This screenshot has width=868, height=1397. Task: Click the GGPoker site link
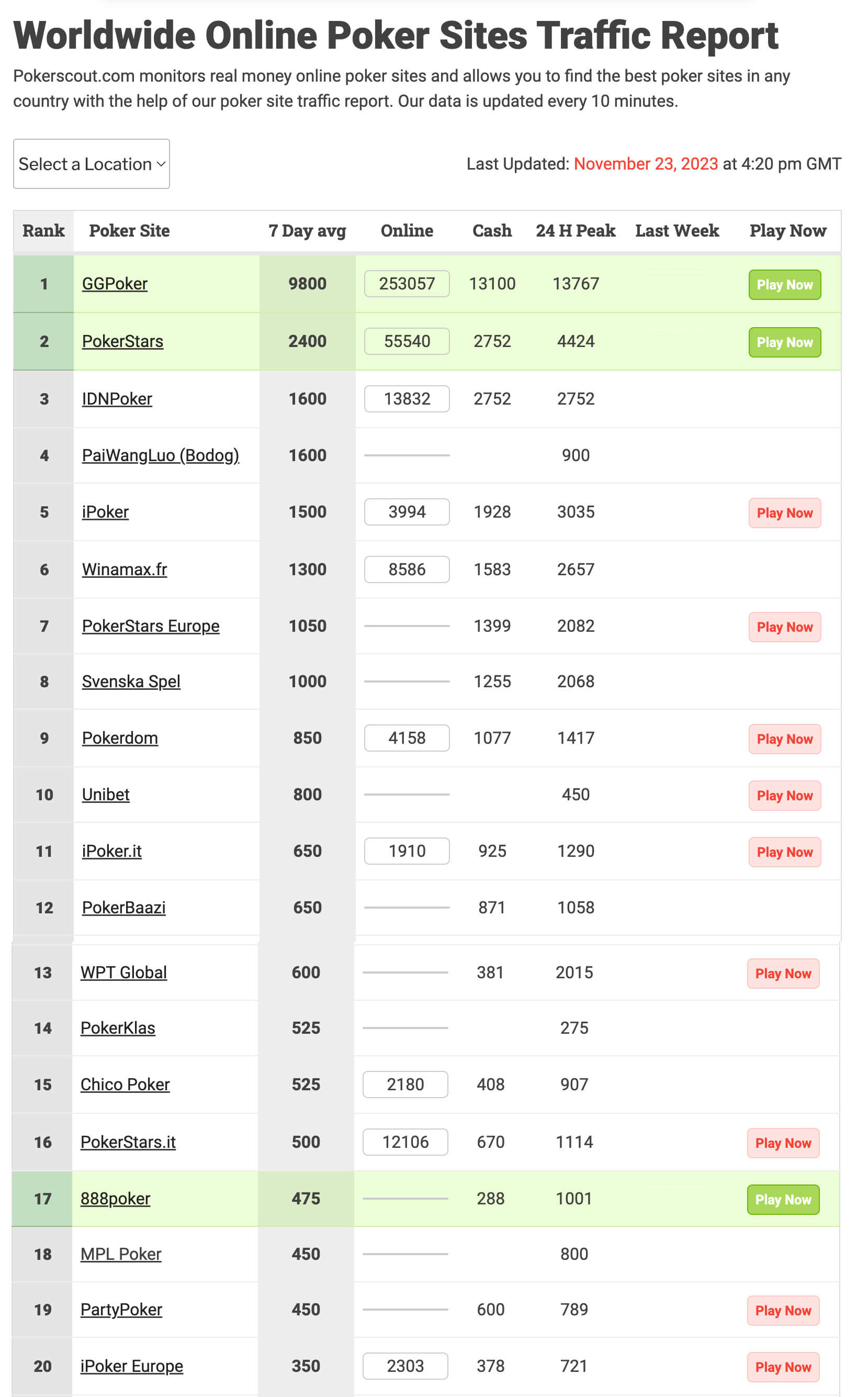coord(115,284)
